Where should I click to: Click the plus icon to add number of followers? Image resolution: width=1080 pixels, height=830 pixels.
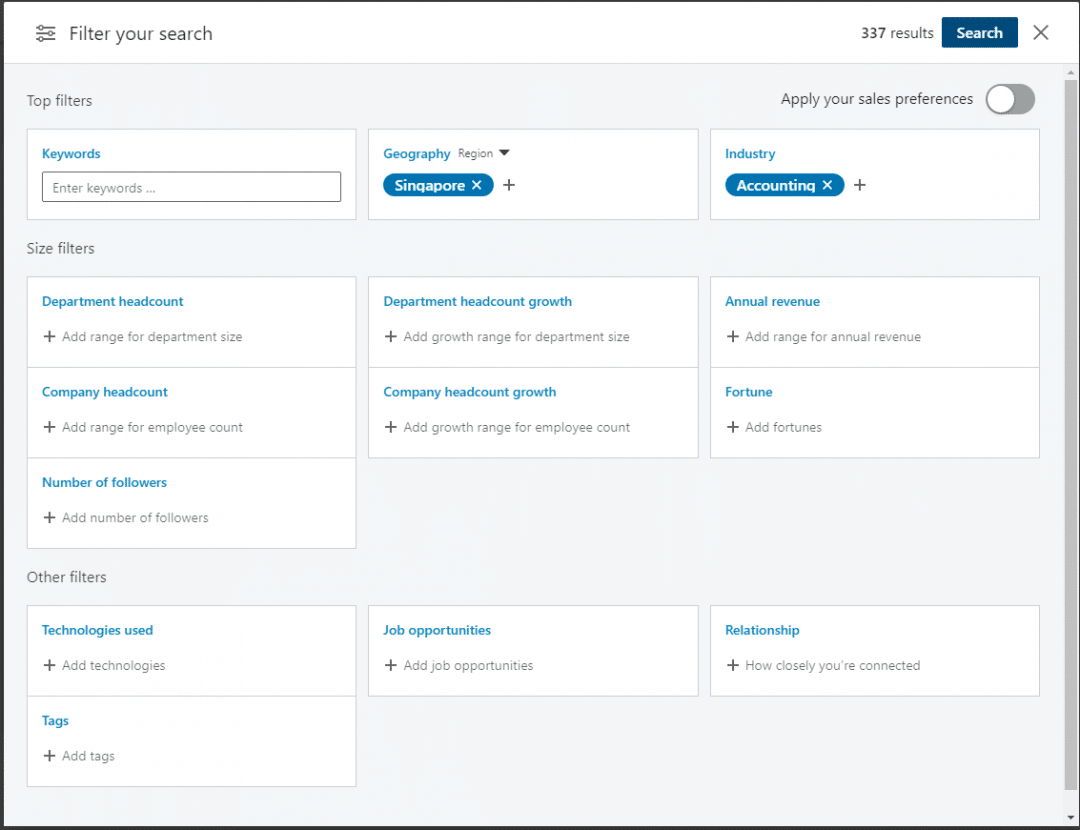(48, 518)
